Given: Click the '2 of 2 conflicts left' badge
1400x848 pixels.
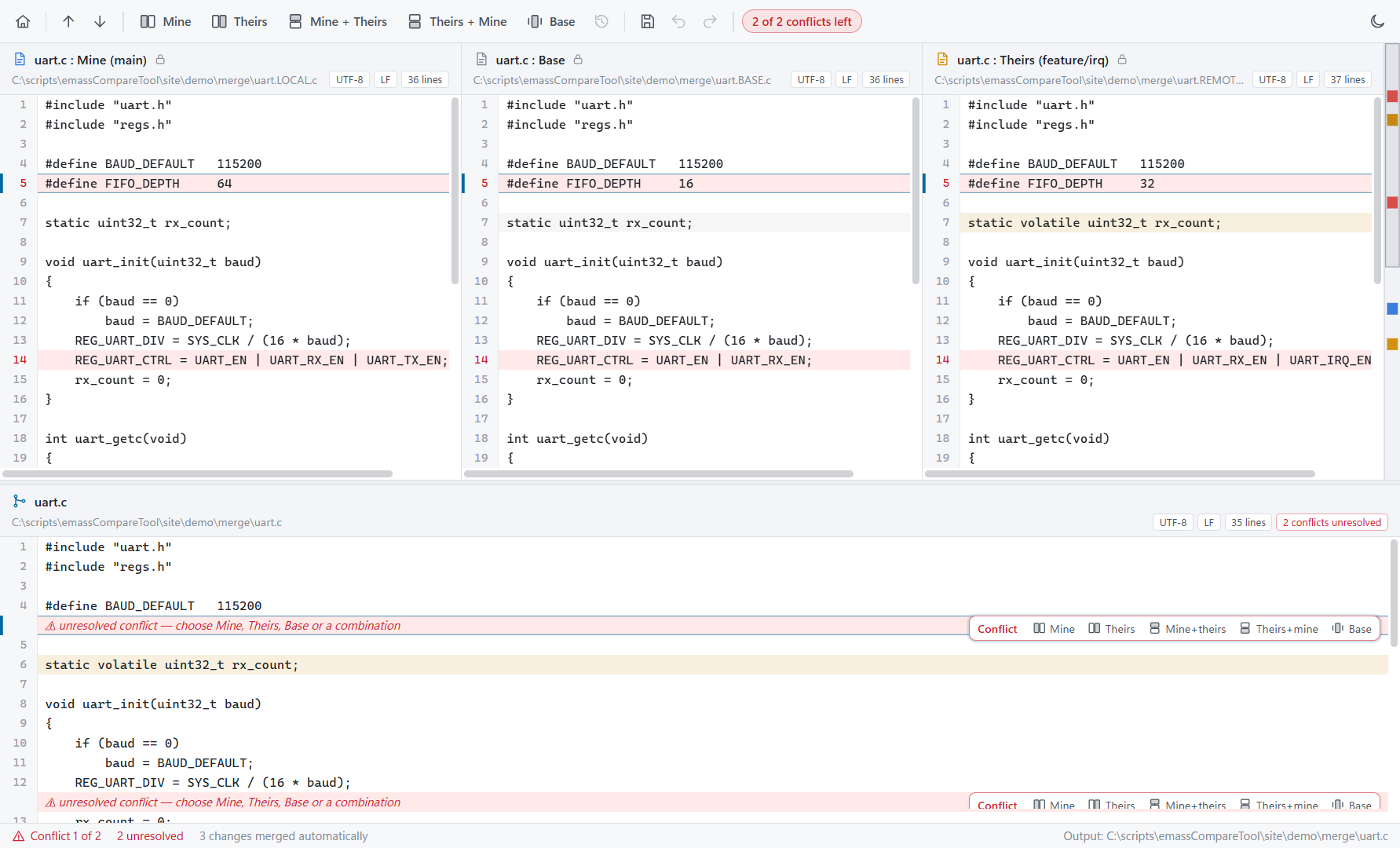Looking at the screenshot, I should pos(802,21).
